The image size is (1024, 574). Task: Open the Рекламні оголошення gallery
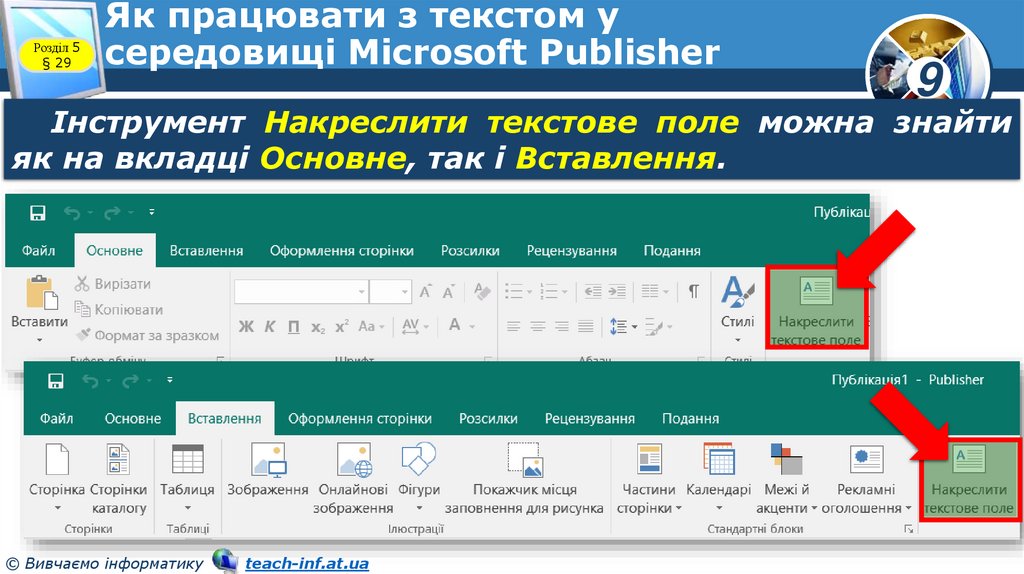(x=867, y=478)
